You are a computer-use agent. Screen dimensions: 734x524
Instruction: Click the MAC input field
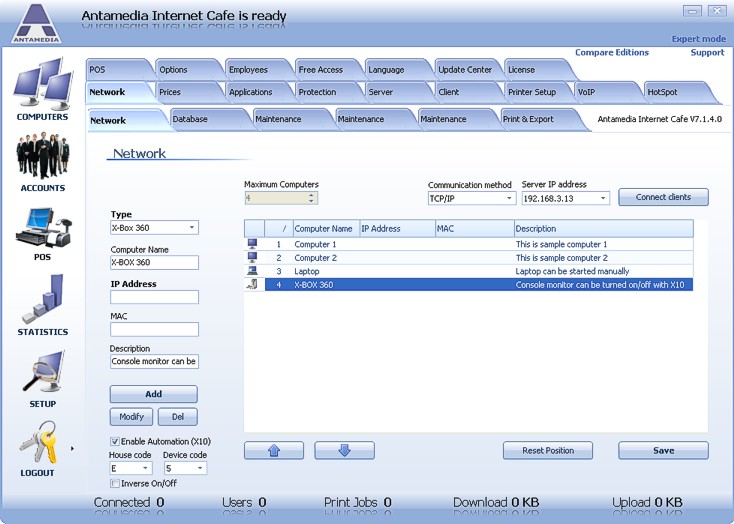click(154, 329)
